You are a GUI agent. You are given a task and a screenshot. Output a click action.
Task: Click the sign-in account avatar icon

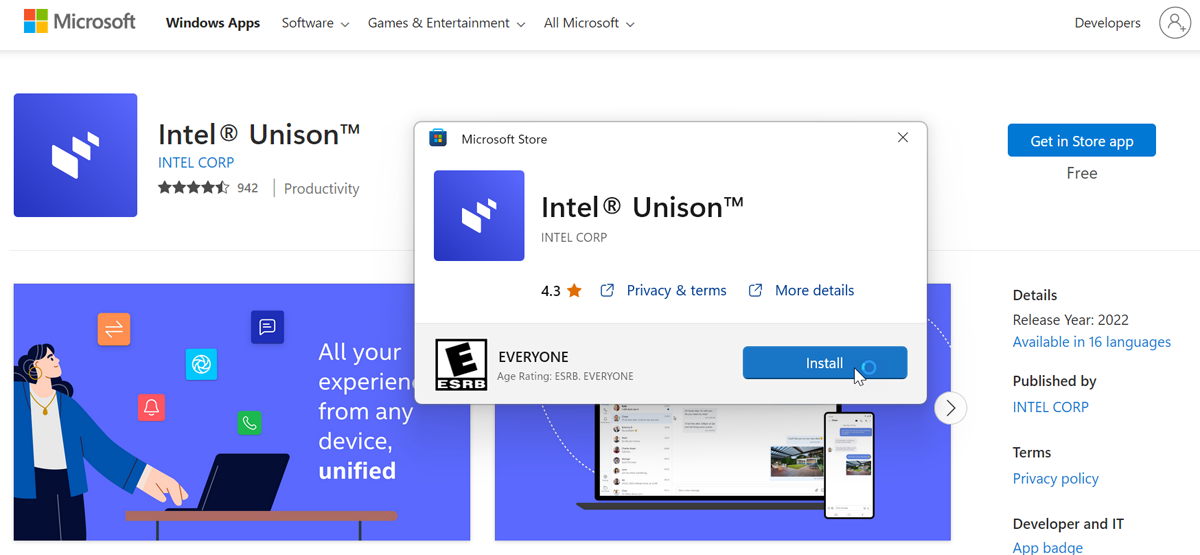click(1174, 22)
